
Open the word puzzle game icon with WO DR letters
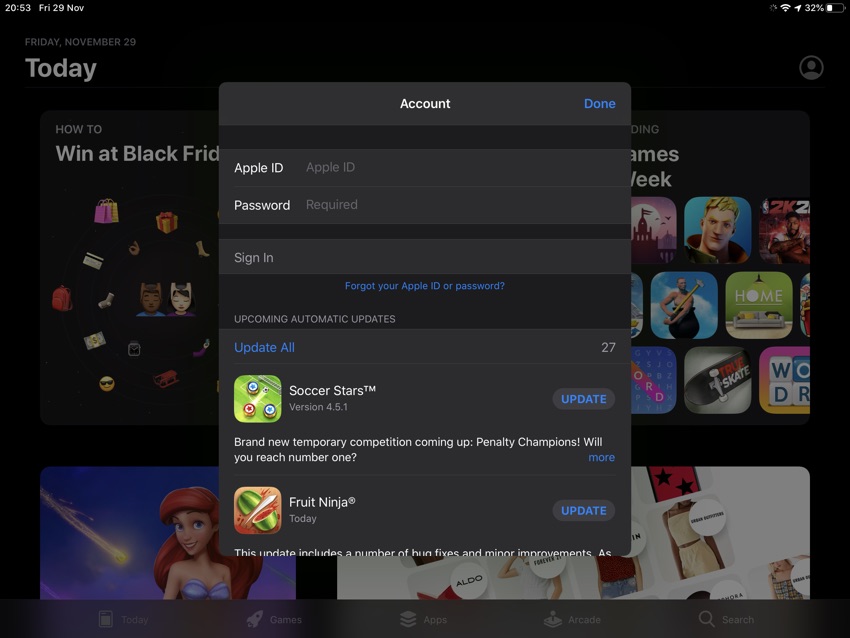(x=784, y=380)
